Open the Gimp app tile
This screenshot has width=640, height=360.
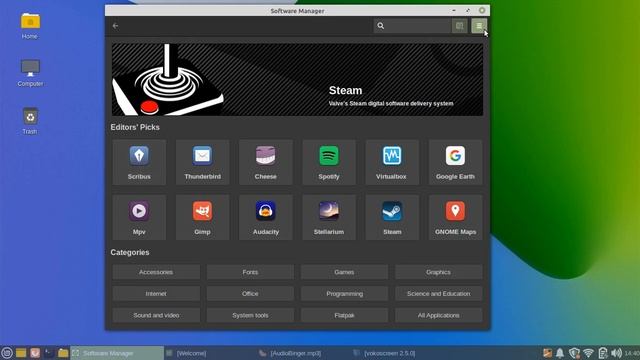[202, 218]
